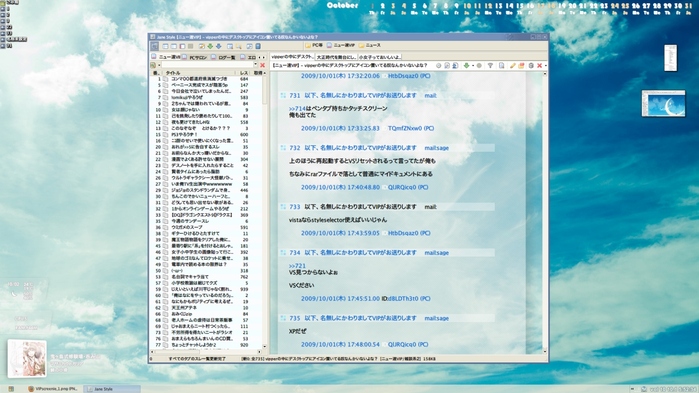The image size is (699, 393).
Task: Click the funnel filter icon in thread toolbar
Action: pos(490,66)
